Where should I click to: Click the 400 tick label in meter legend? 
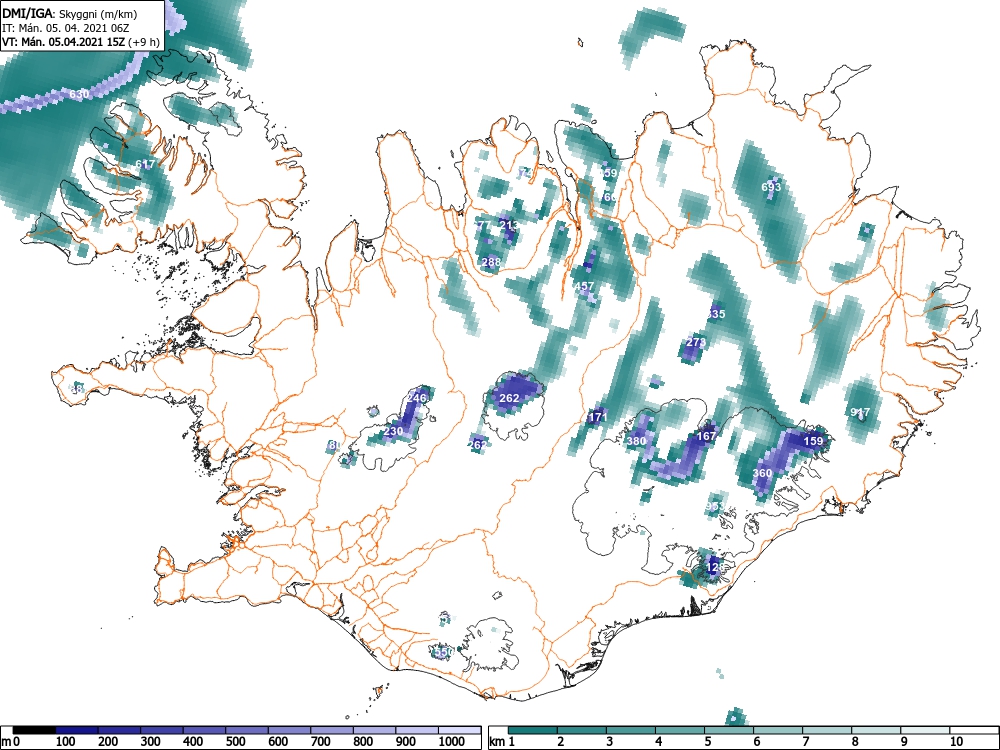pyautogui.click(x=193, y=742)
